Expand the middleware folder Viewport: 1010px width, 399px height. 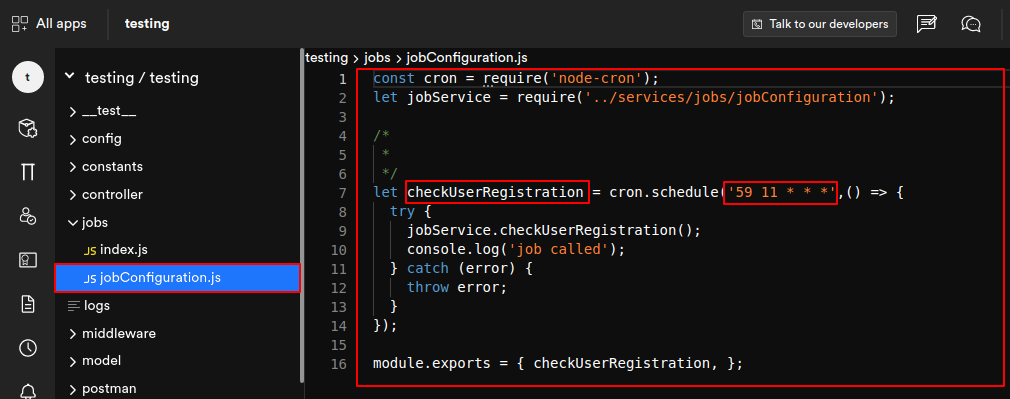[73, 334]
